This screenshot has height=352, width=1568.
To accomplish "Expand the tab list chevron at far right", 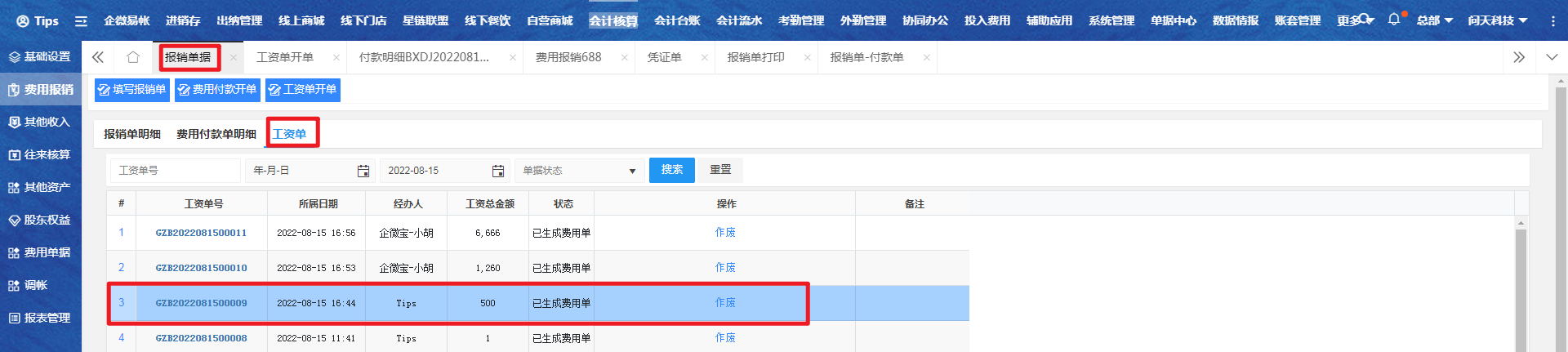I will (x=1552, y=57).
